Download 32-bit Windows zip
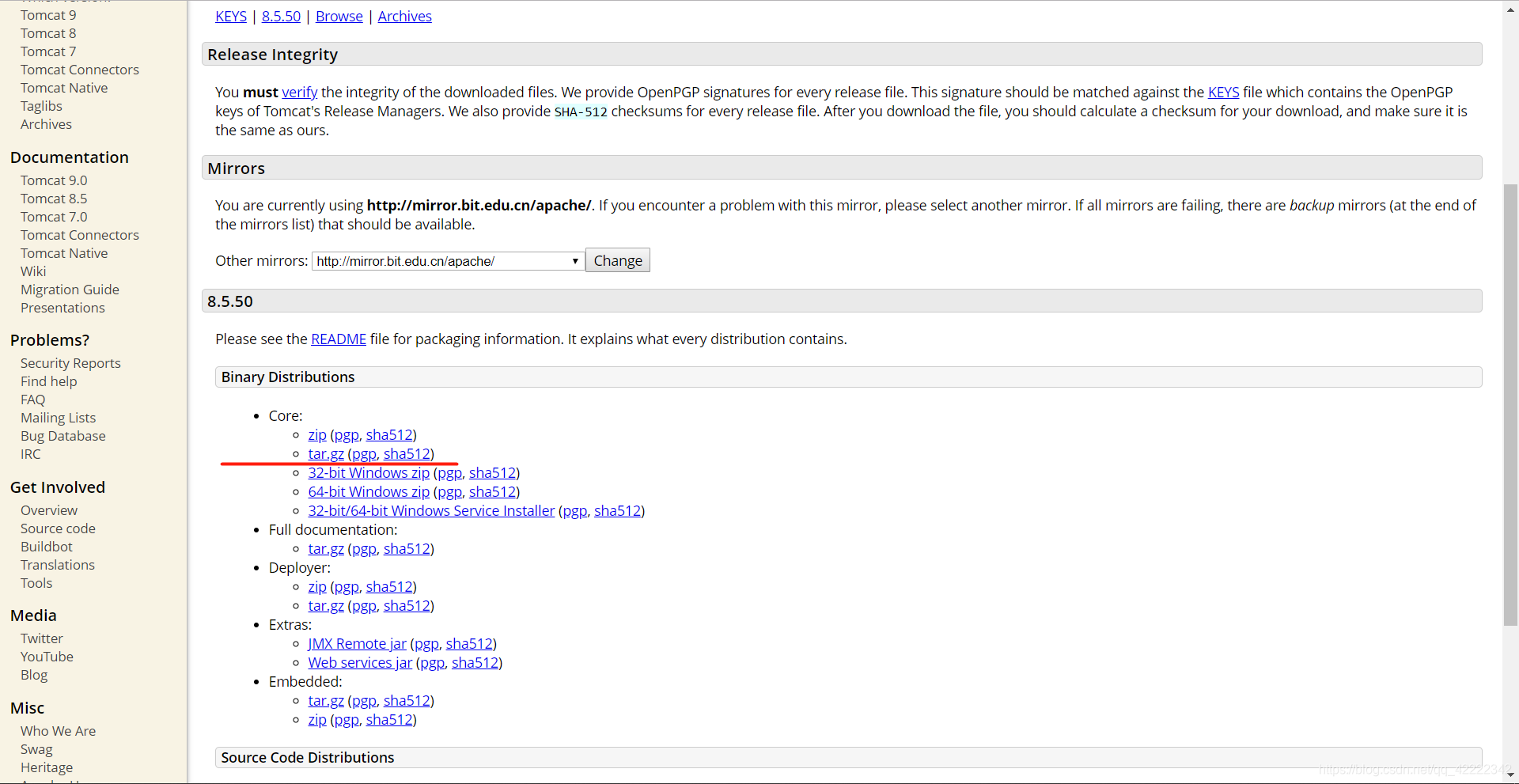This screenshot has height=784, width=1519. point(369,473)
